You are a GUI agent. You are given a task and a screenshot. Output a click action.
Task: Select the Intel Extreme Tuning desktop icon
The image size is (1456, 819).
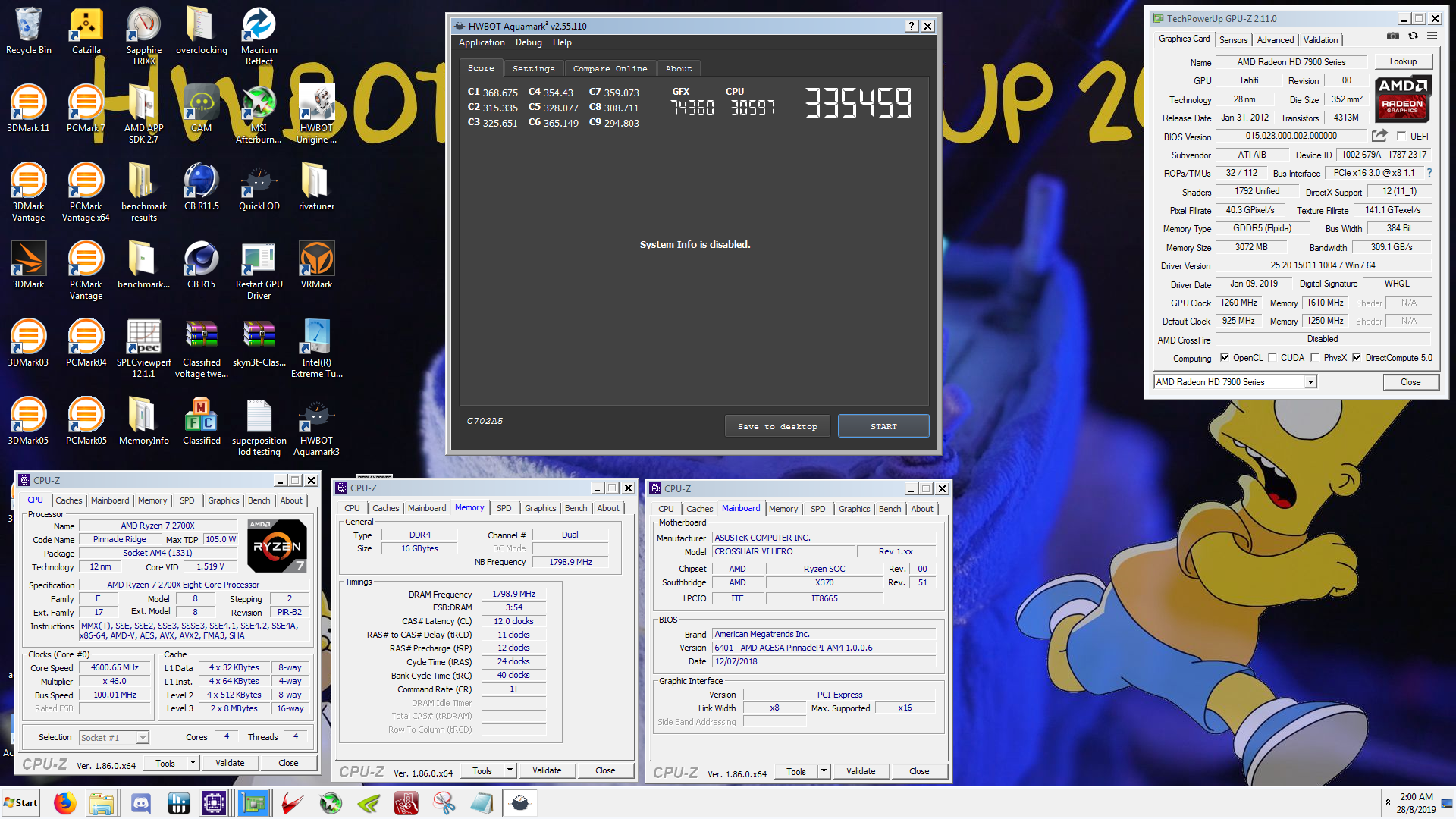point(317,348)
